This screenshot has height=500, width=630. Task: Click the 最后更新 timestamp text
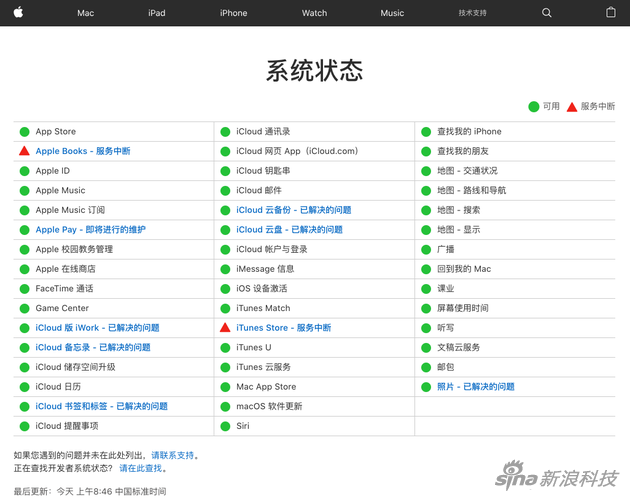(90, 491)
